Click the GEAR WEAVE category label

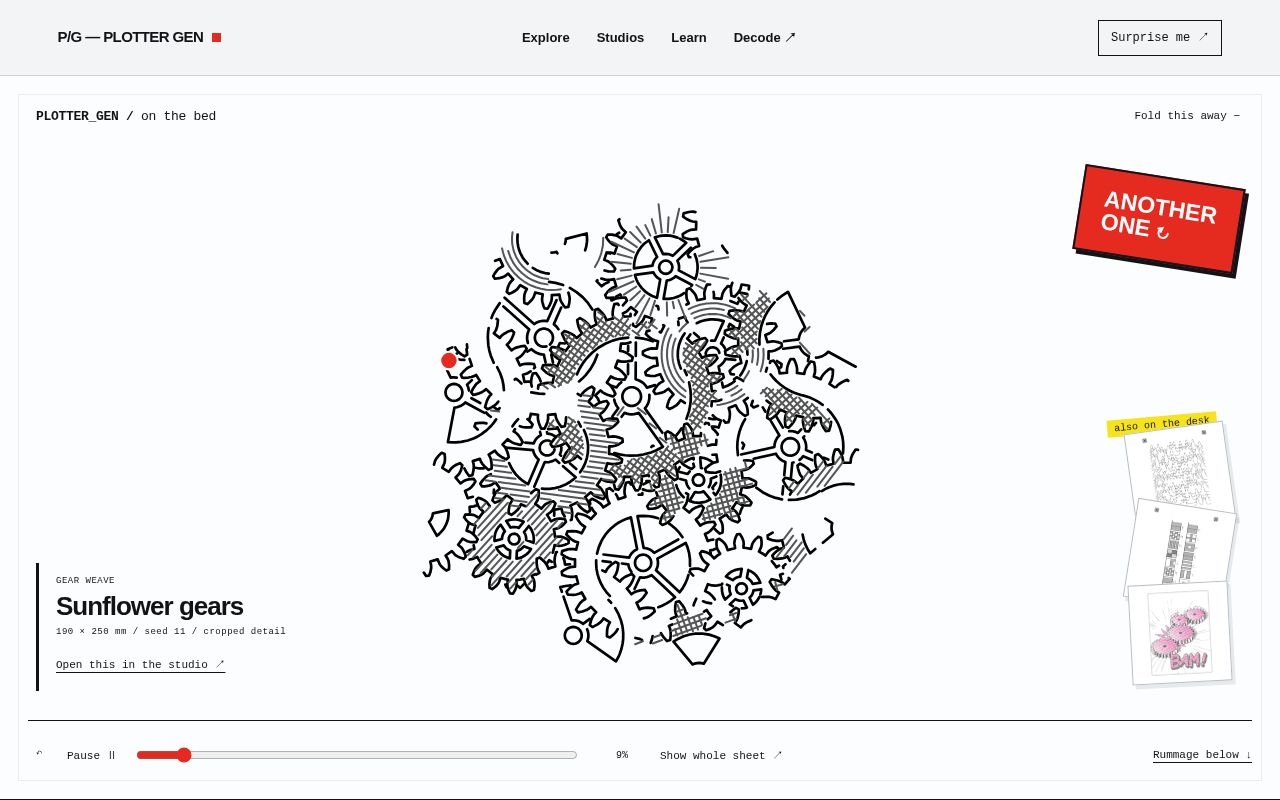coord(85,581)
